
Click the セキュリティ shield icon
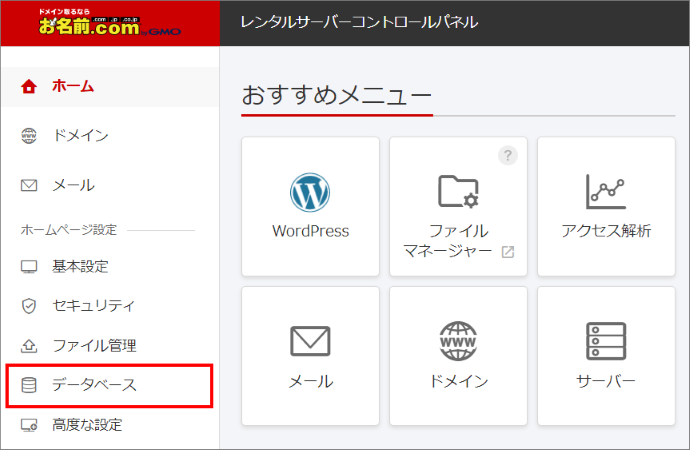[x=29, y=306]
